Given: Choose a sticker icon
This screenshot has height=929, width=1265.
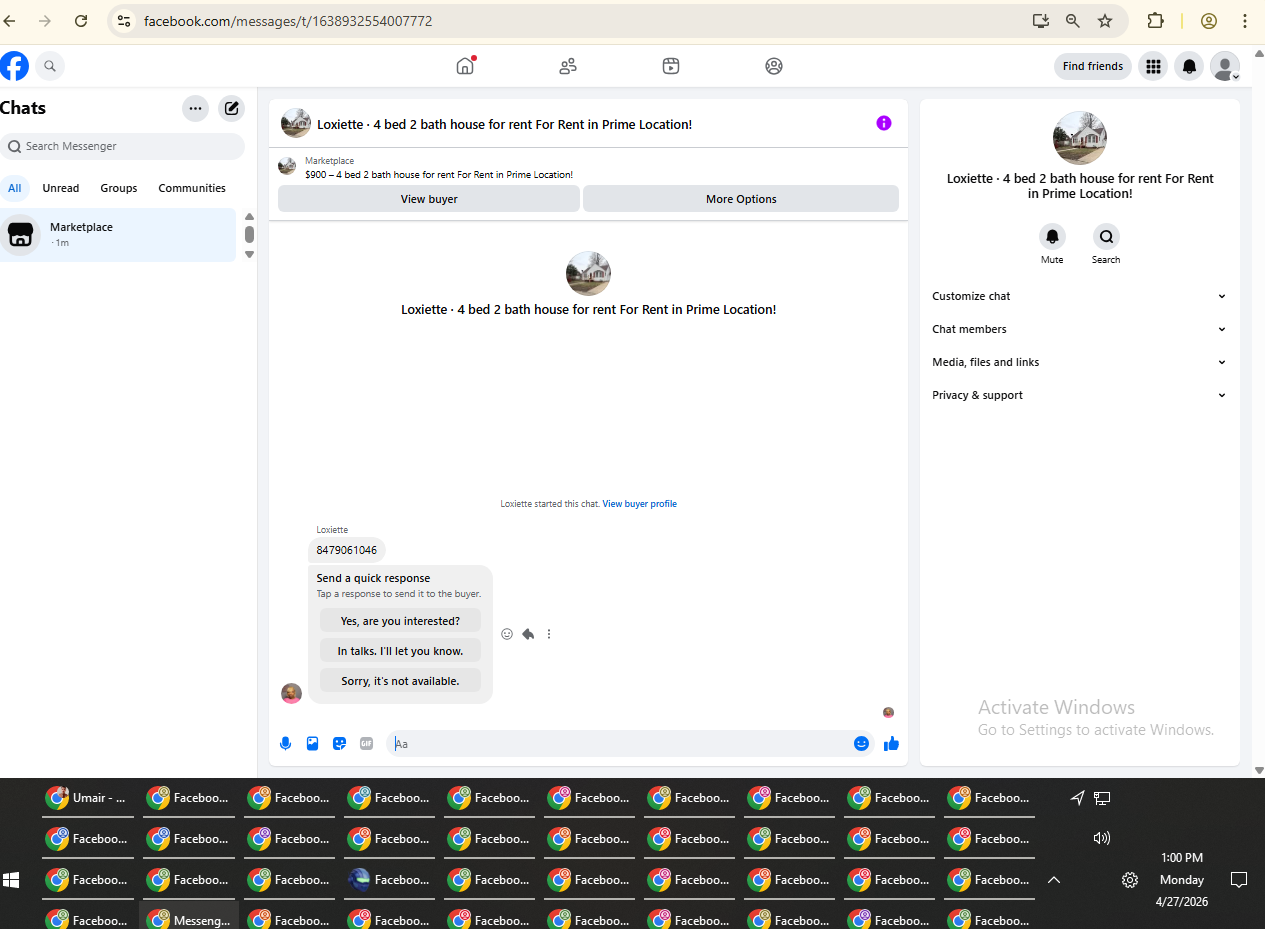Looking at the screenshot, I should [x=339, y=743].
